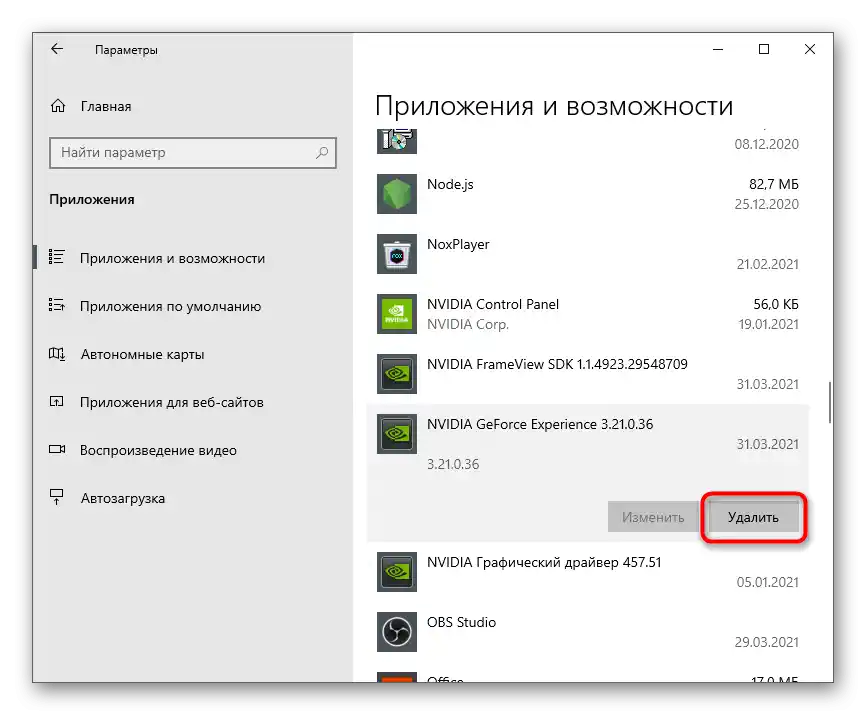Image resolution: width=866 pixels, height=715 pixels.
Task: Click the Параметры window title
Action: click(x=126, y=50)
